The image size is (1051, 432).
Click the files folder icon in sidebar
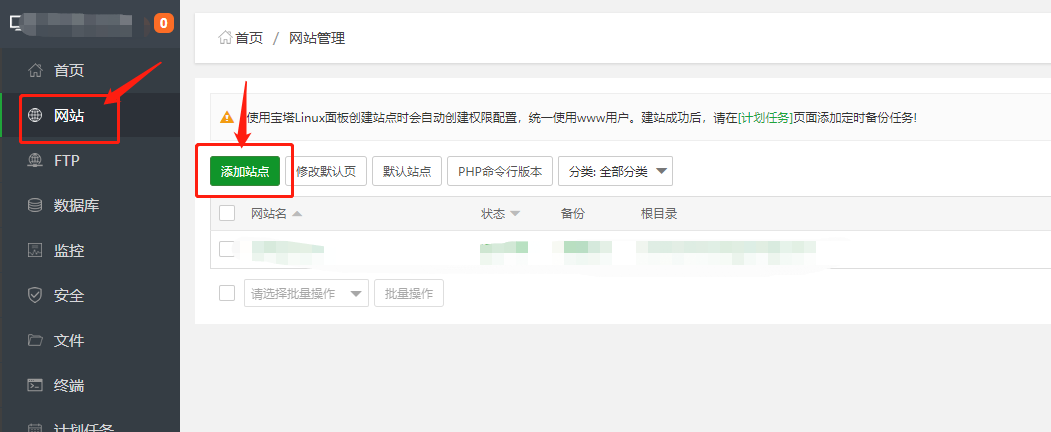click(x=36, y=341)
